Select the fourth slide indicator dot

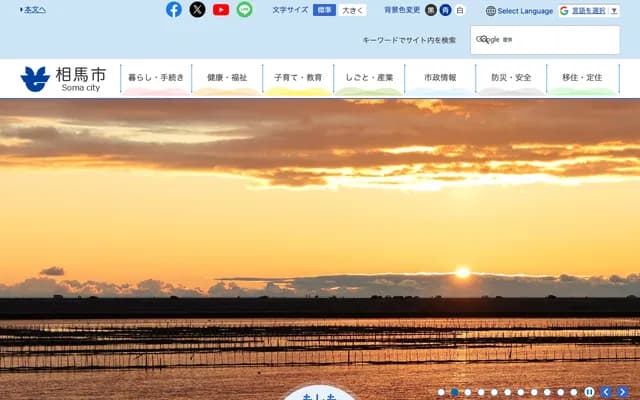coord(481,392)
